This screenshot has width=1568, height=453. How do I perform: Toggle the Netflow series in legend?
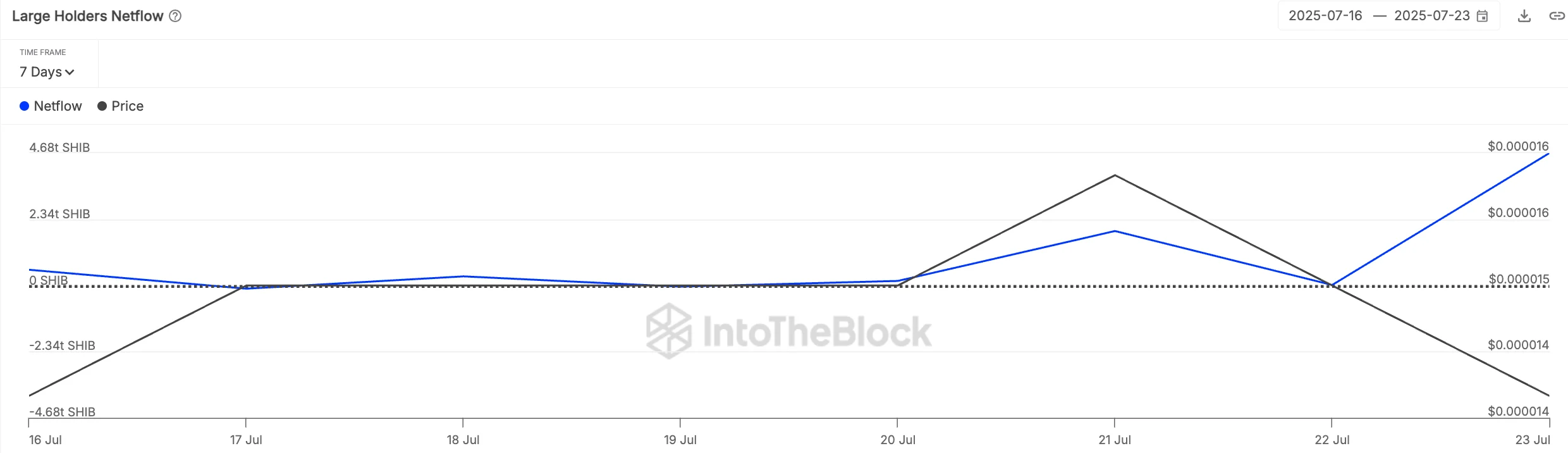coord(58,106)
